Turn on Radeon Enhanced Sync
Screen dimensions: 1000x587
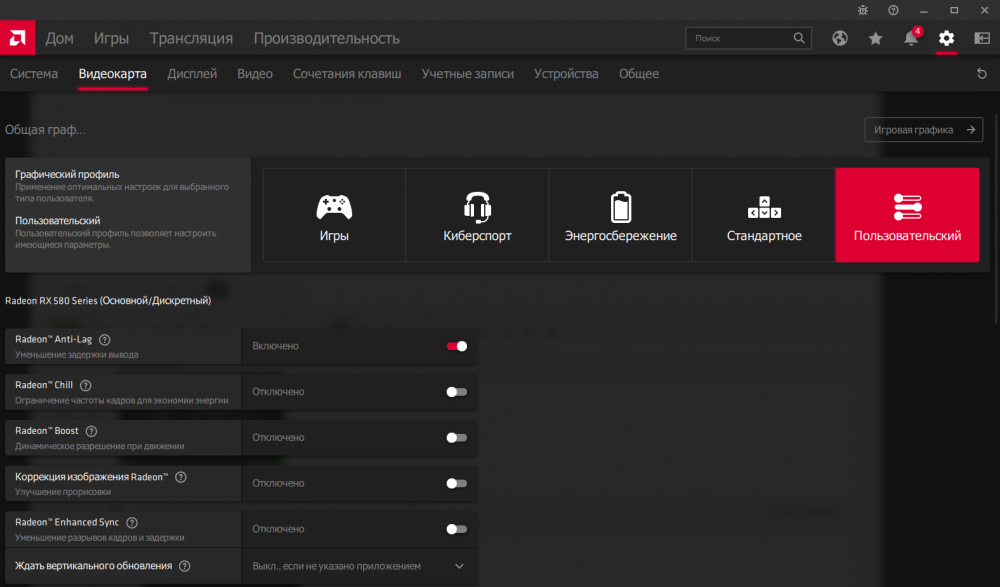point(456,529)
